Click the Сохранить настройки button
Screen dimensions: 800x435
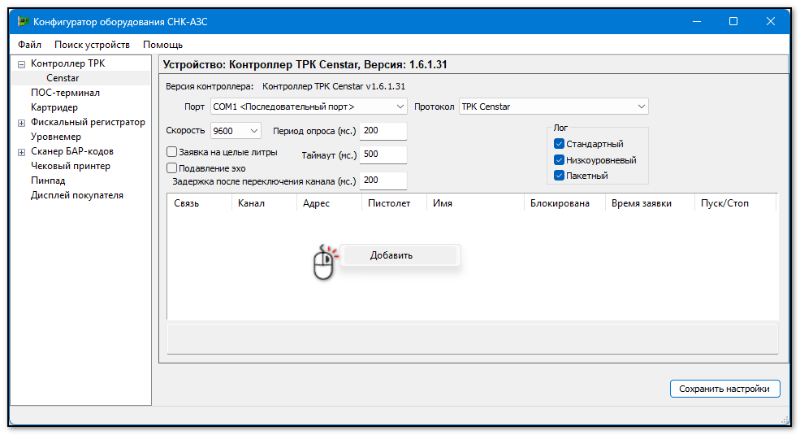coord(724,389)
